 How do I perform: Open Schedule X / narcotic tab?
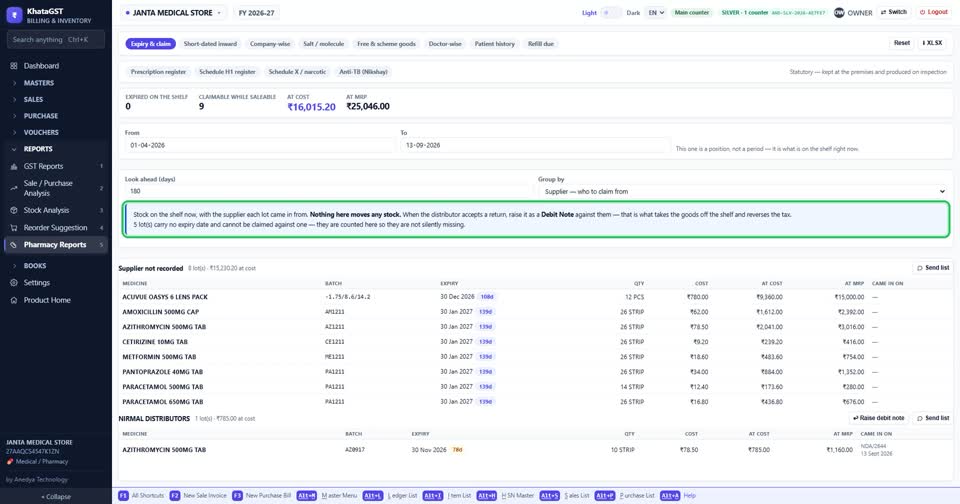pyautogui.click(x=297, y=72)
